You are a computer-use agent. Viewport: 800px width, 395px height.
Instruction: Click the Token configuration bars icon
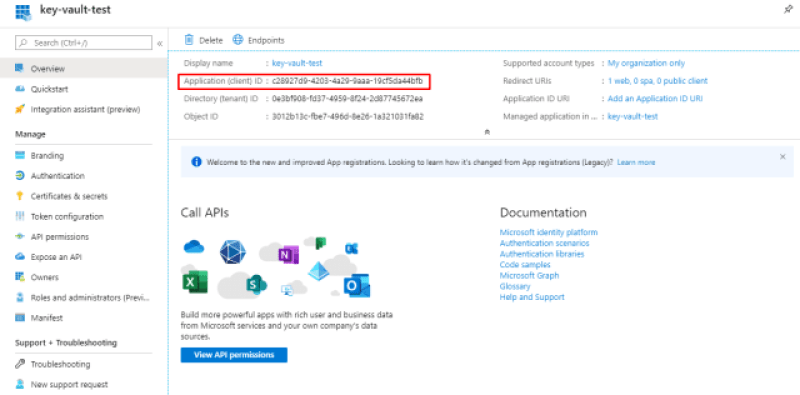tap(20, 216)
